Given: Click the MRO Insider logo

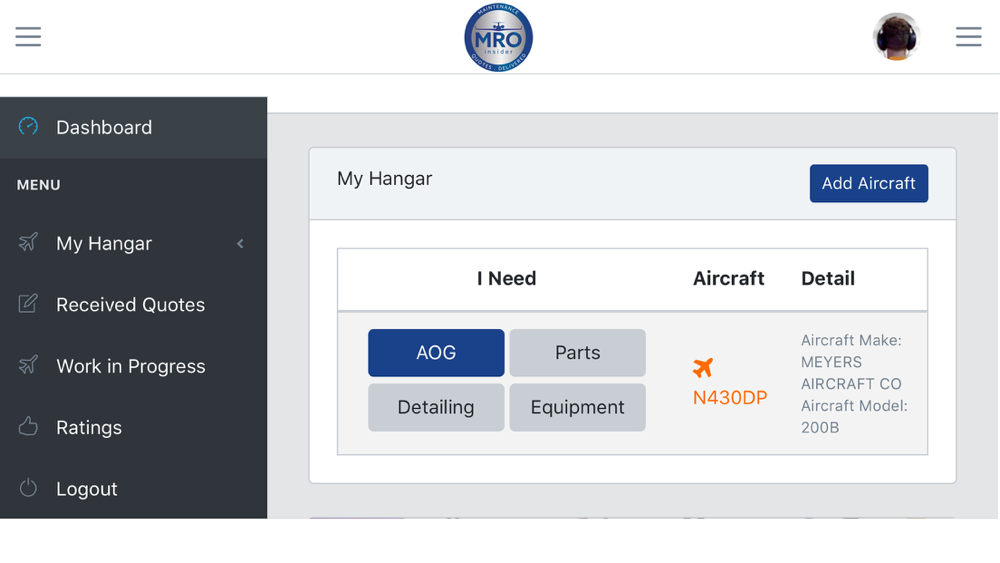Looking at the screenshot, I should click(498, 38).
